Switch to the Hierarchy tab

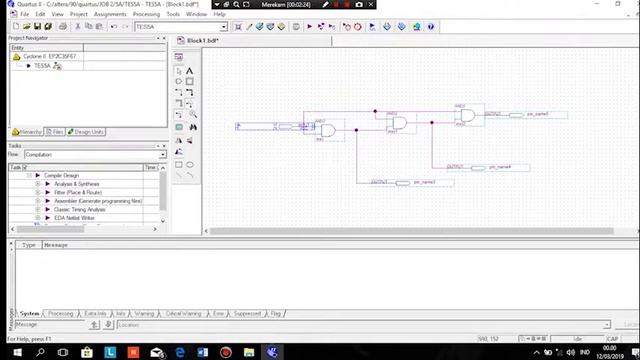coord(27,132)
